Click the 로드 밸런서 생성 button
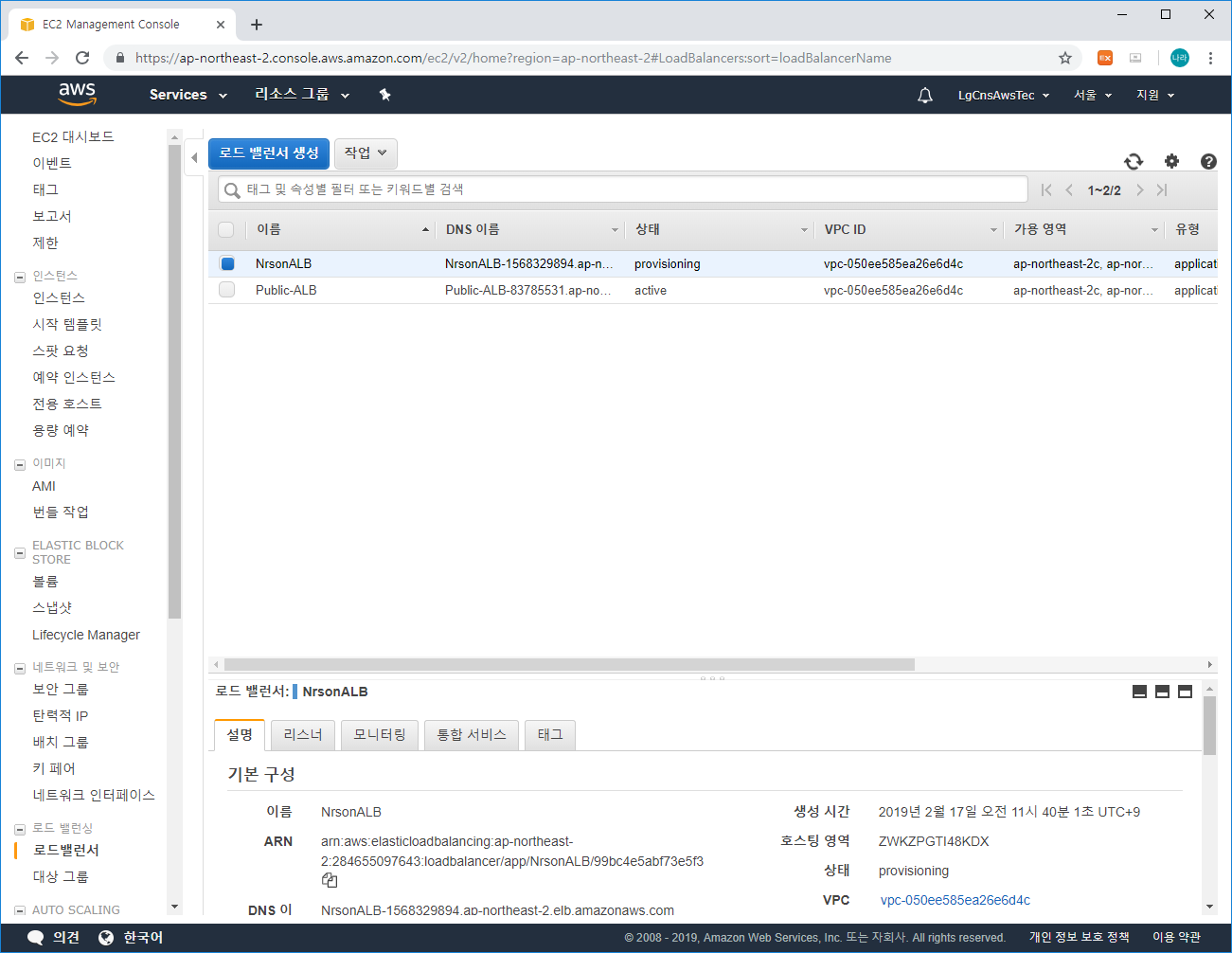 [269, 153]
